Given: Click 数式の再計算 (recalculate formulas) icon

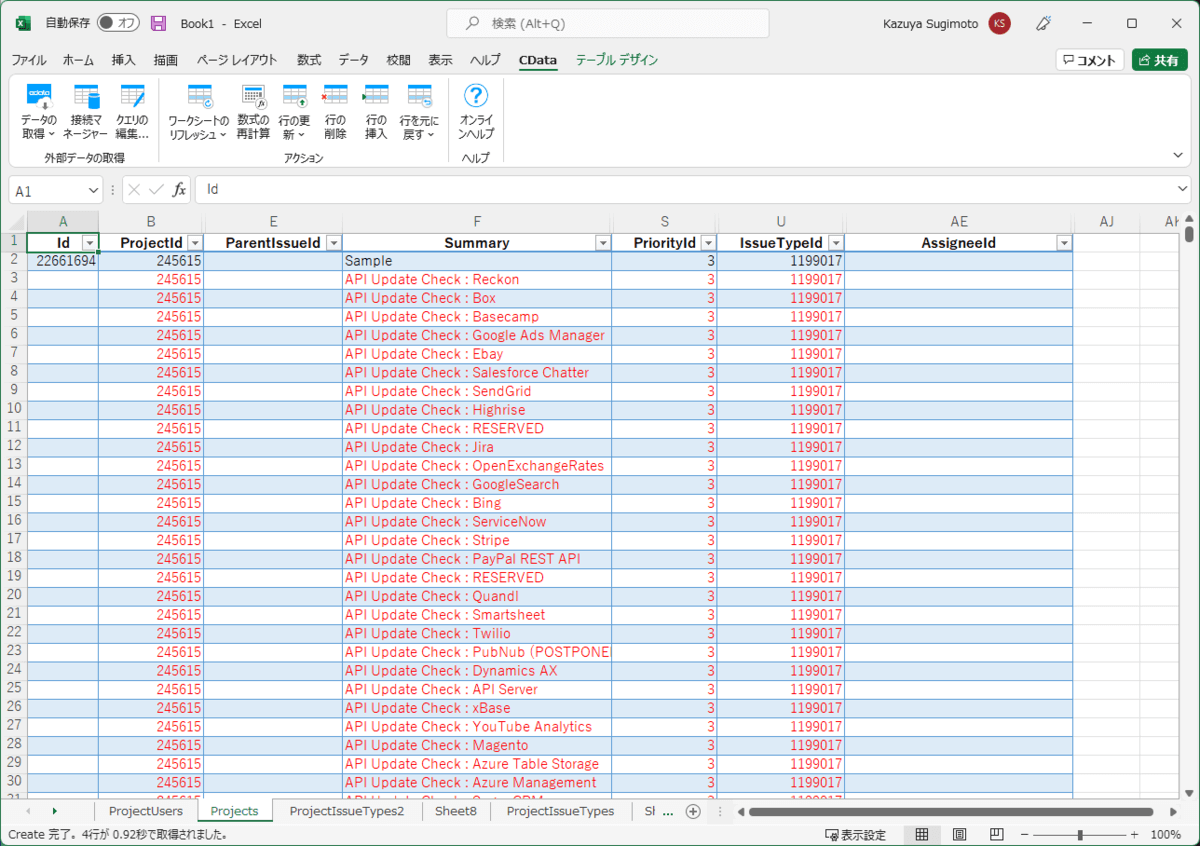Looking at the screenshot, I should 253,99.
